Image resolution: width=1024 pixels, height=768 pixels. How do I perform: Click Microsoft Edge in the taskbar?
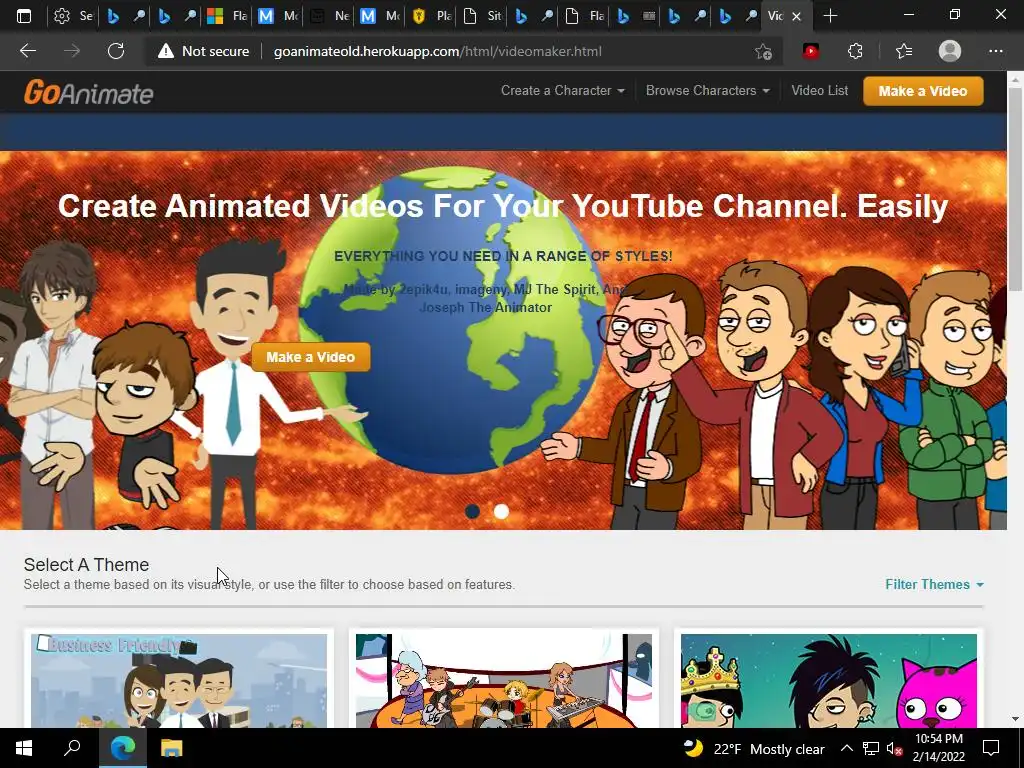tap(123, 748)
